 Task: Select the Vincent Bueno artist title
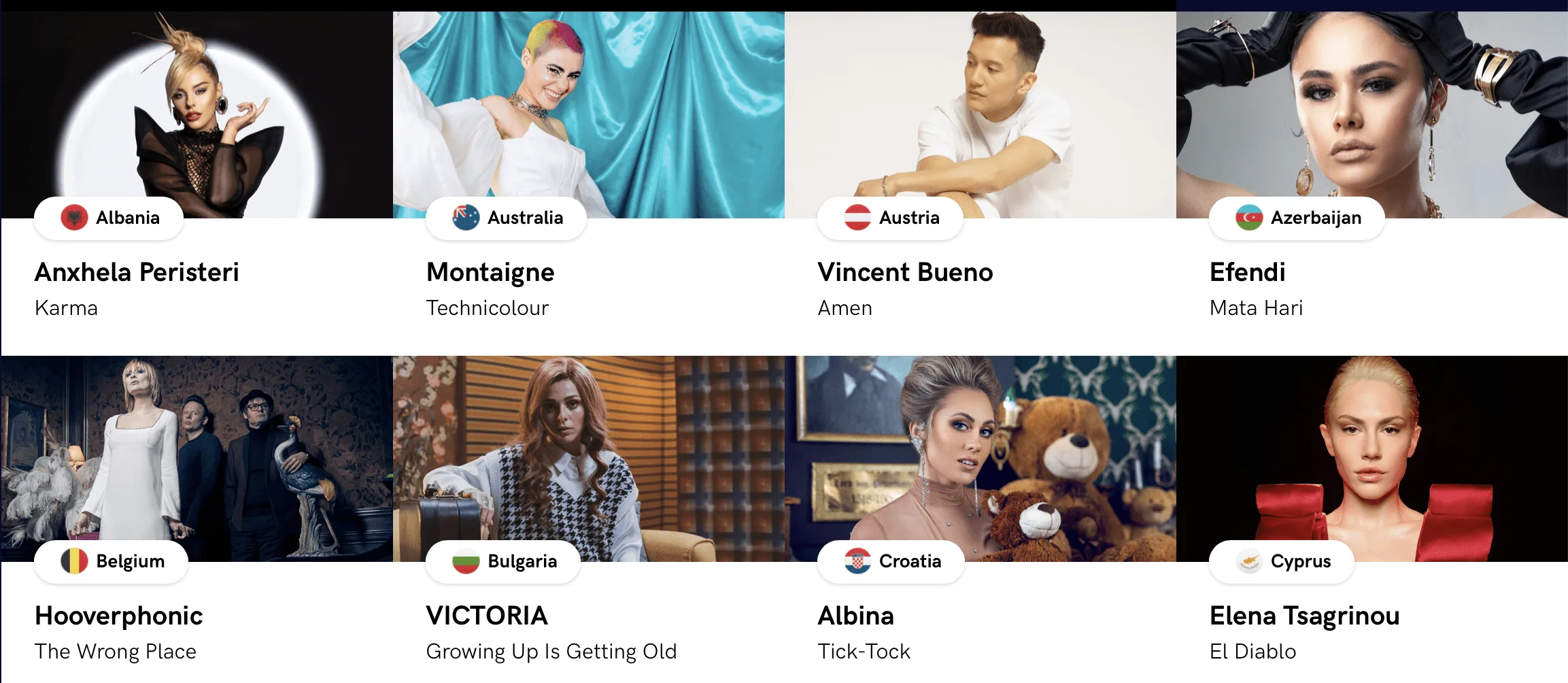(x=905, y=272)
